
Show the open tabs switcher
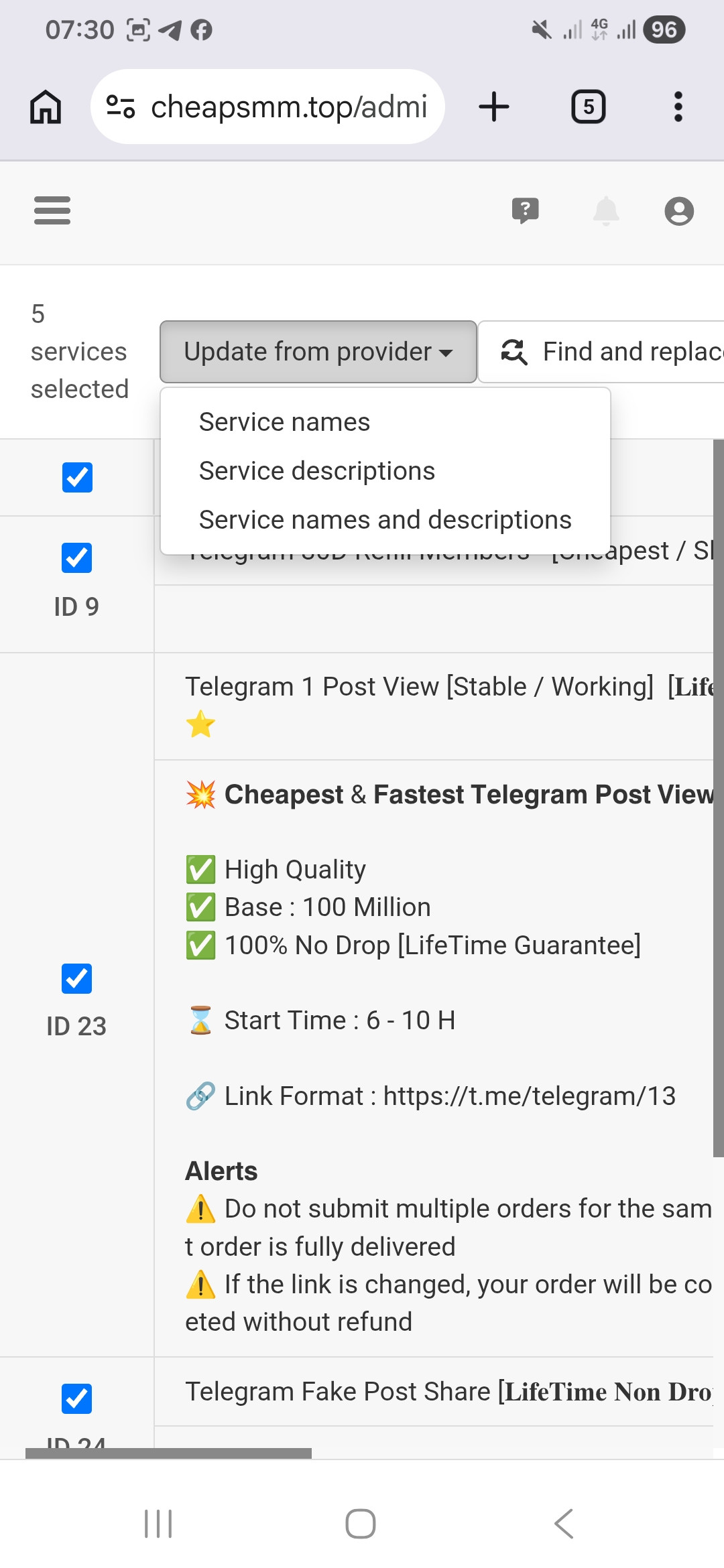588,107
